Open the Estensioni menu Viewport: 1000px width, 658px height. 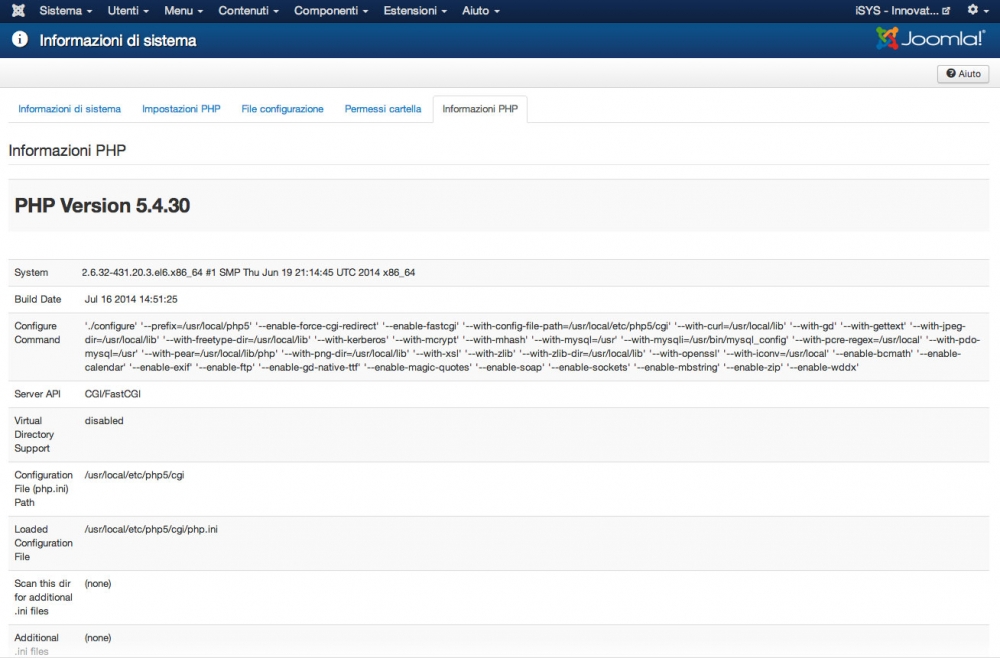click(415, 11)
